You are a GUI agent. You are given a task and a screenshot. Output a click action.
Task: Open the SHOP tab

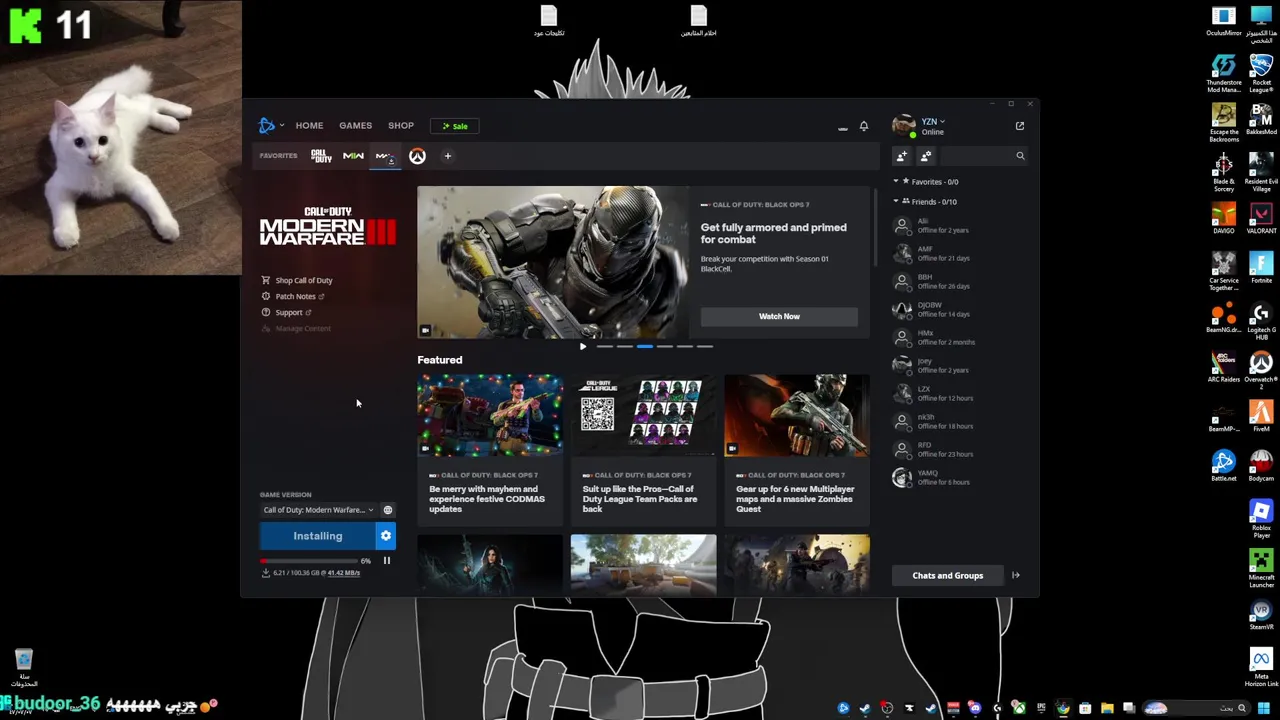[x=401, y=126]
